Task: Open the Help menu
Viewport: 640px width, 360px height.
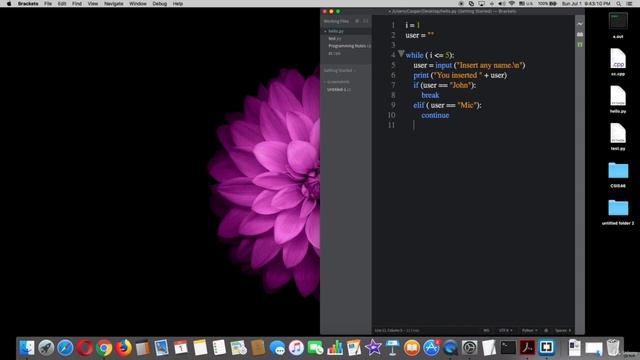Action: tap(178, 4)
